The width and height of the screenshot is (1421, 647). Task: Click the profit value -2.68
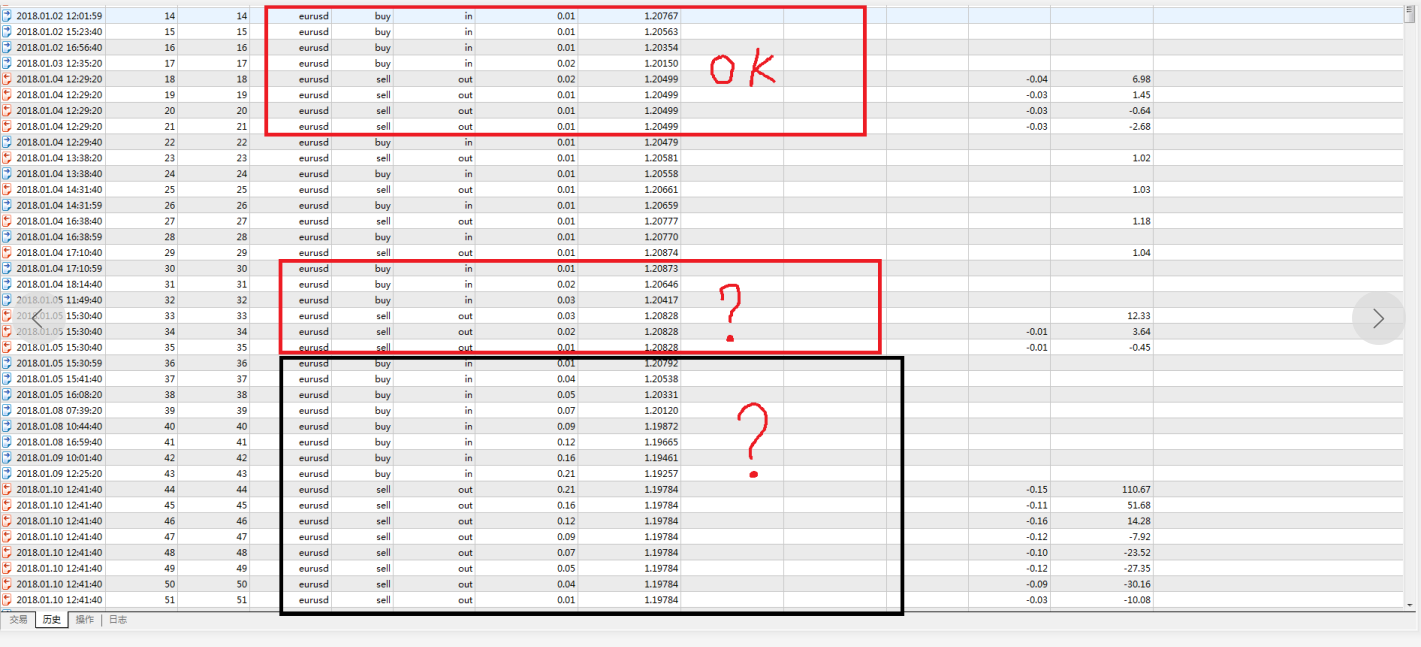click(1140, 126)
